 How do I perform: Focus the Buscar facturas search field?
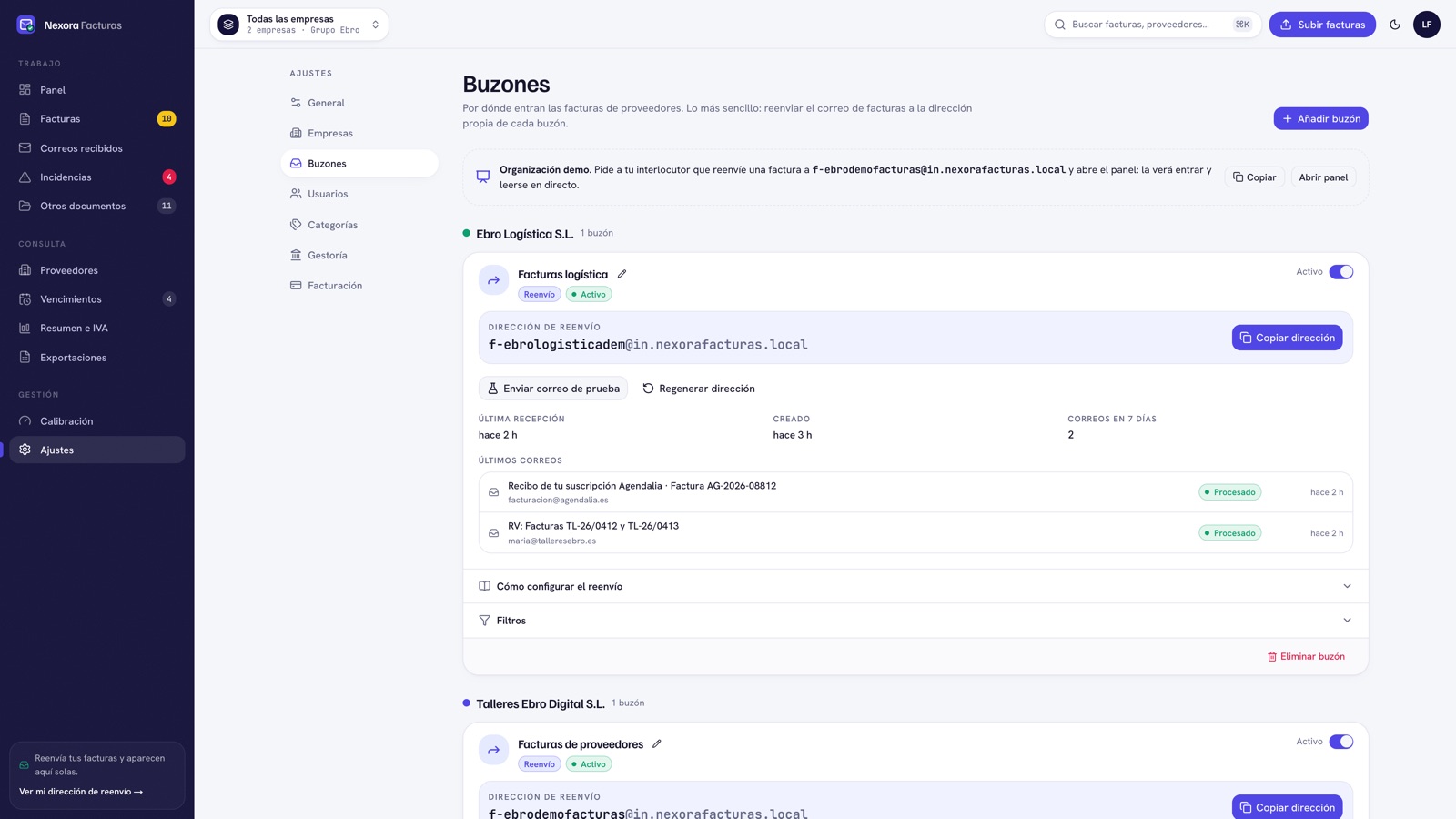pos(1152,25)
